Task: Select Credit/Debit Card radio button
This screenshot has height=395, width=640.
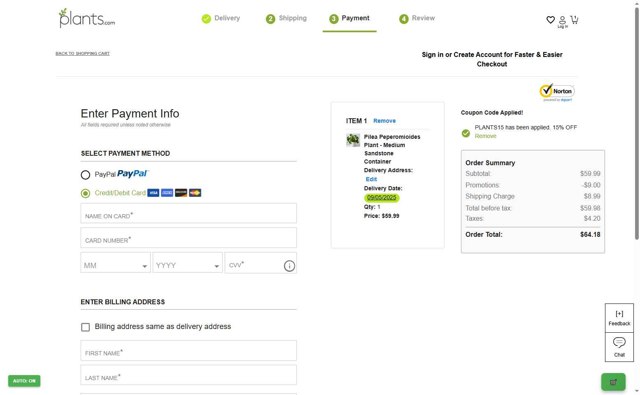Action: 85,193
